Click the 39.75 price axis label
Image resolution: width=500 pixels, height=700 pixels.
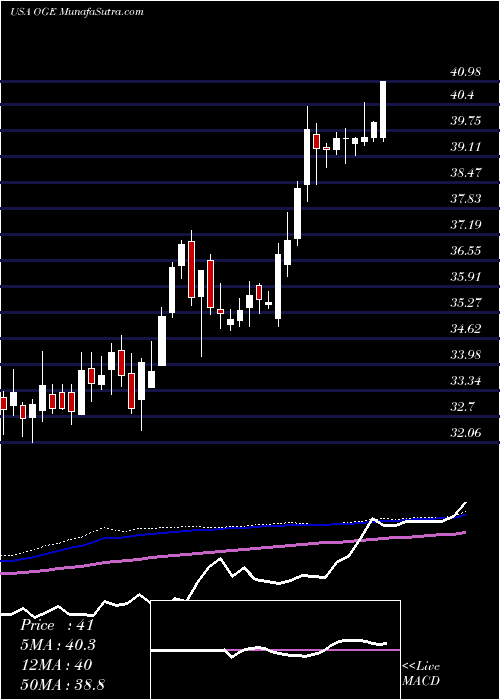(465, 121)
